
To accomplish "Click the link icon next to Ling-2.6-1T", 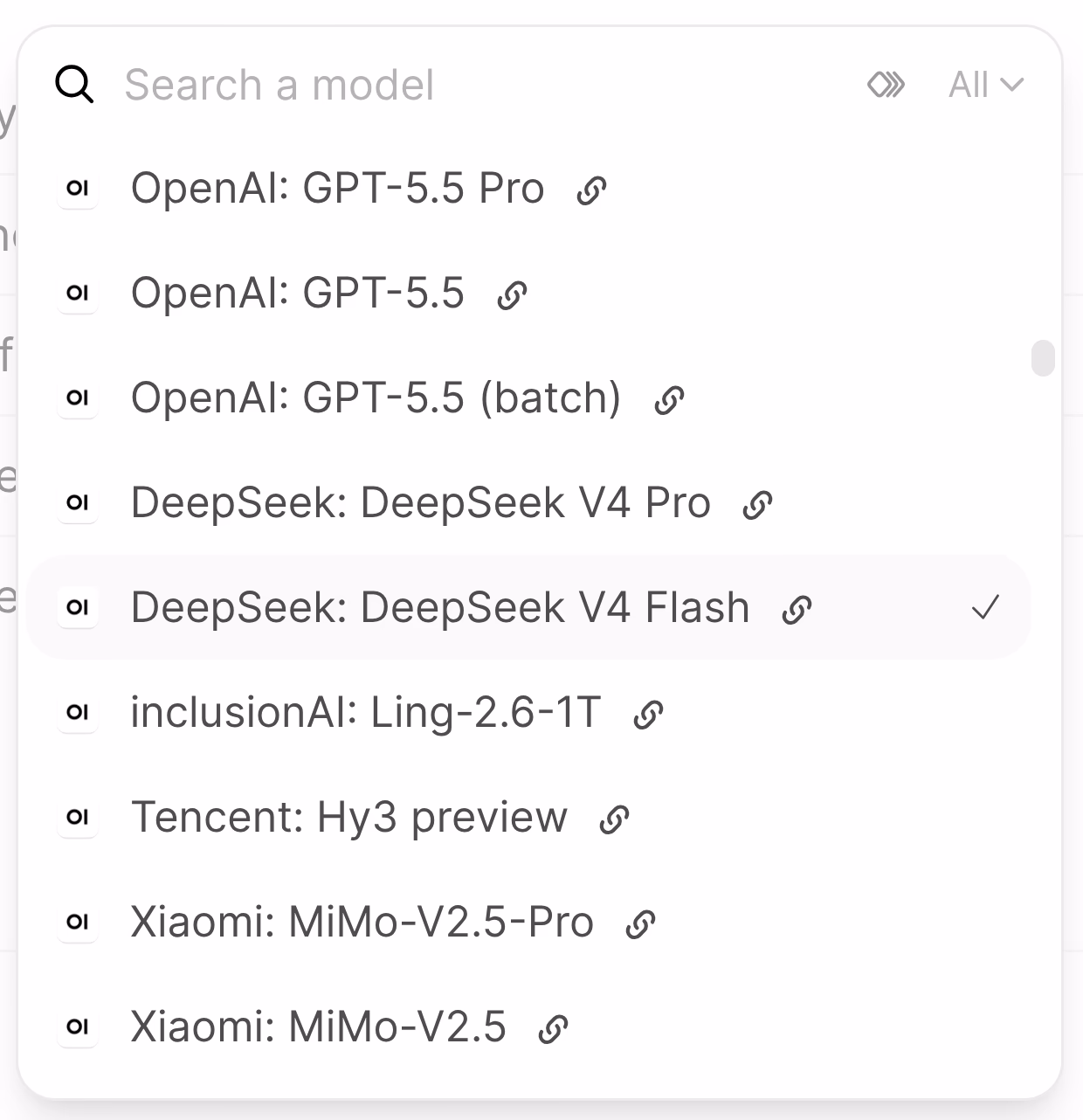I will point(648,714).
